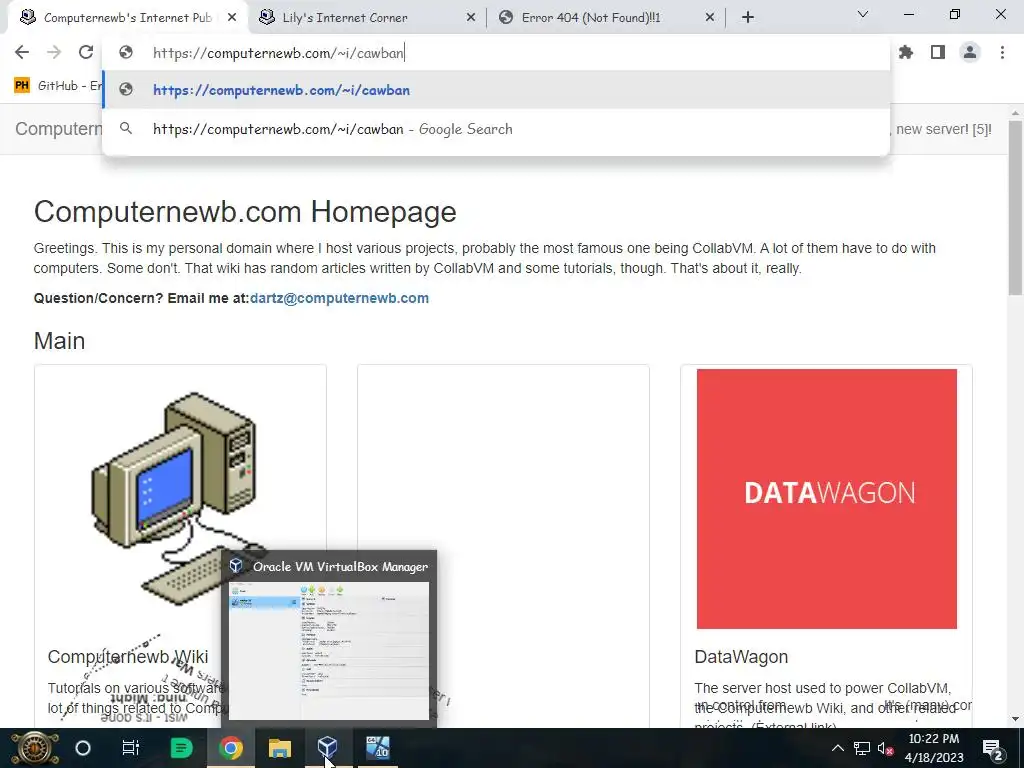
Task: Open the Computernewb Wiki card title
Action: coord(128,657)
